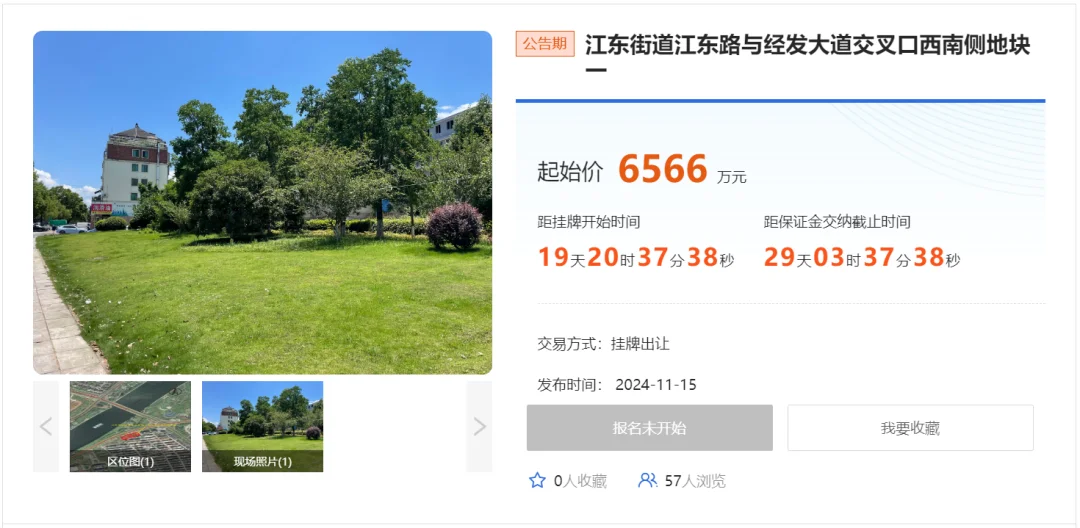The width and height of the screenshot is (1080, 528).
Task: Go to previous thumbnail with left arrow
Action: click(46, 427)
